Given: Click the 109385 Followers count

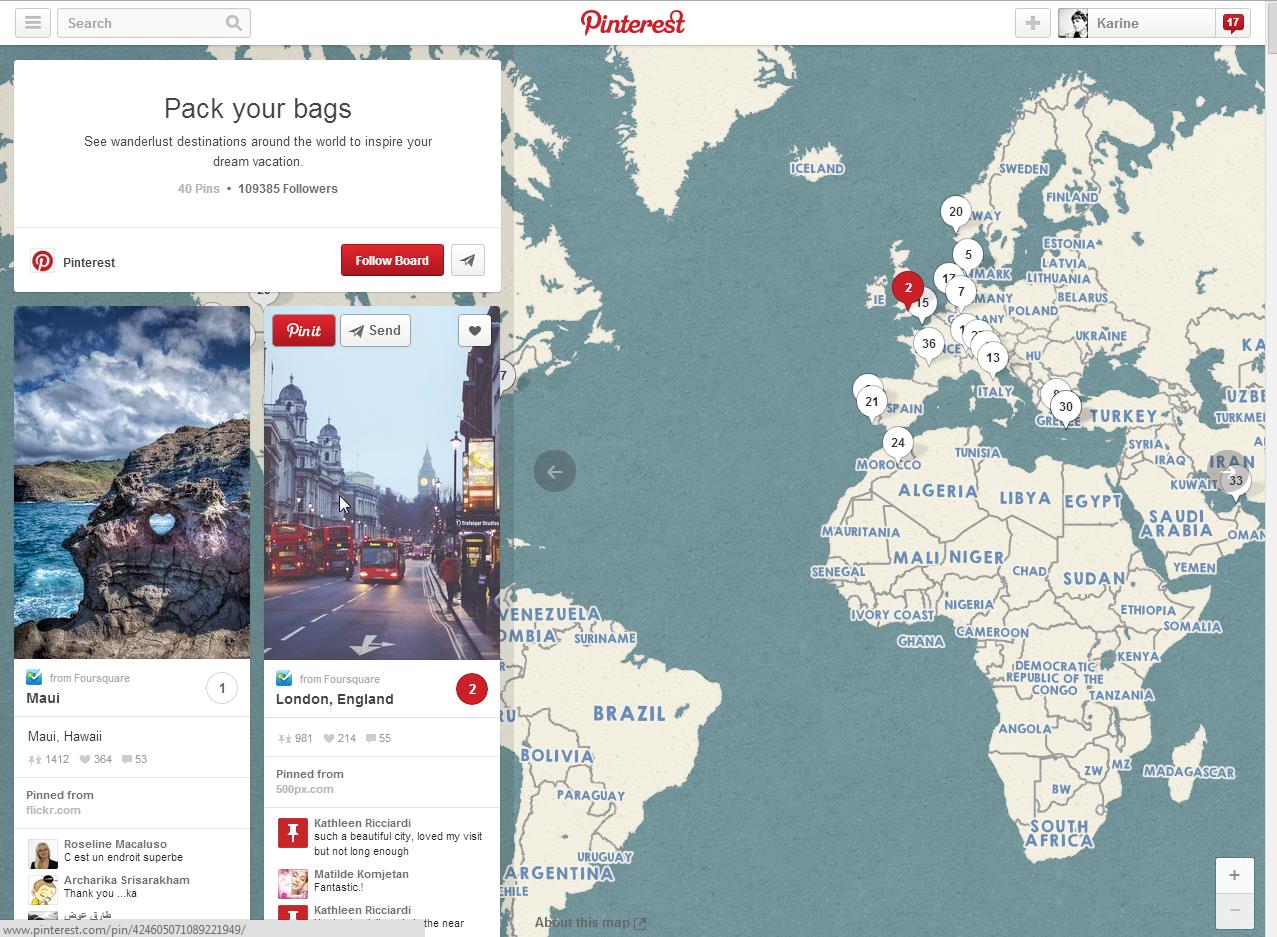Looking at the screenshot, I should click(x=288, y=188).
